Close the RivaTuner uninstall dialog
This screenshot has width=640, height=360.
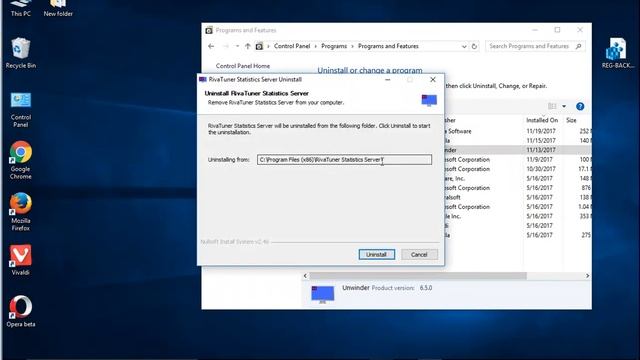(x=433, y=79)
